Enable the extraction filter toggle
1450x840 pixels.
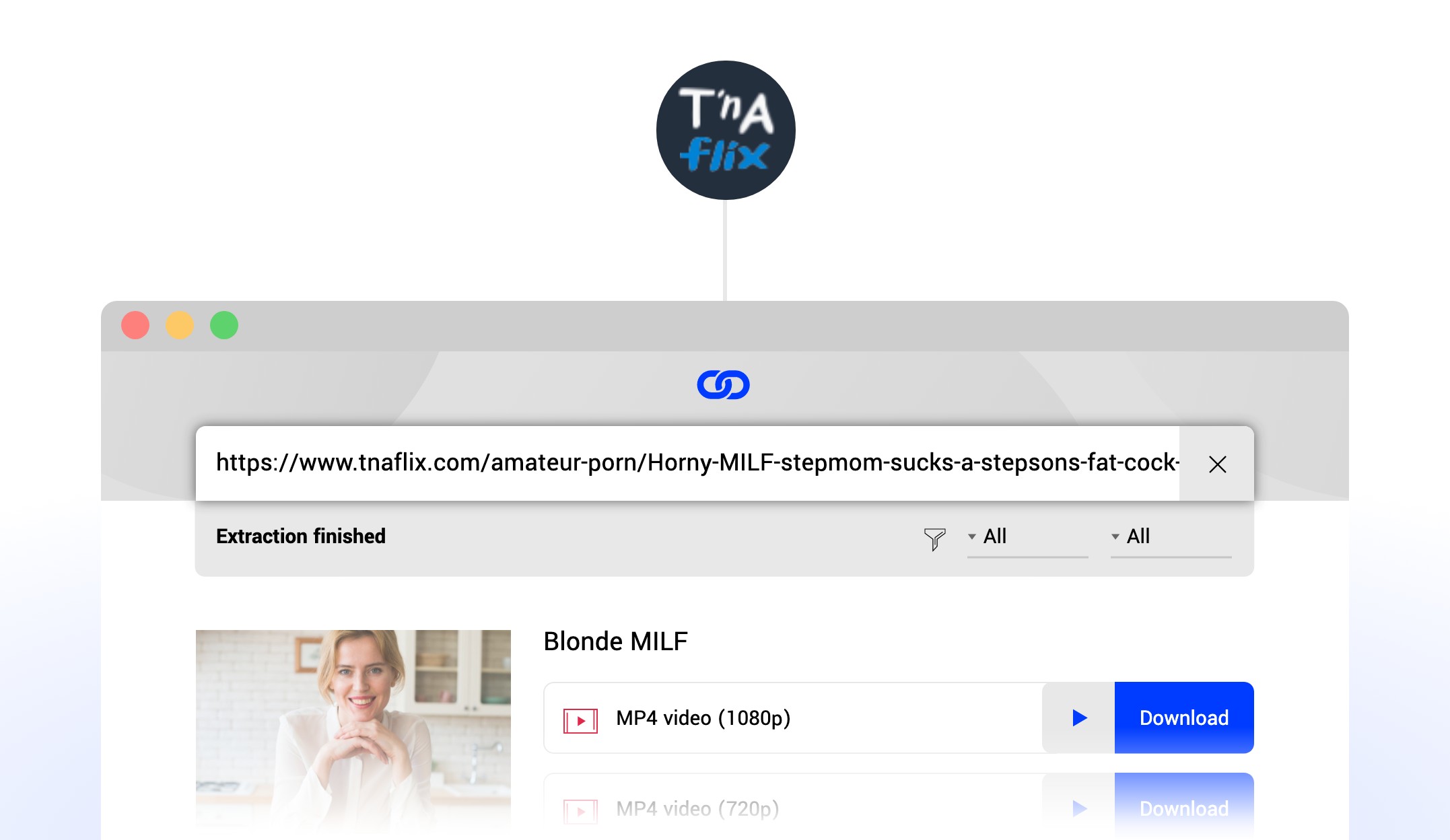935,537
